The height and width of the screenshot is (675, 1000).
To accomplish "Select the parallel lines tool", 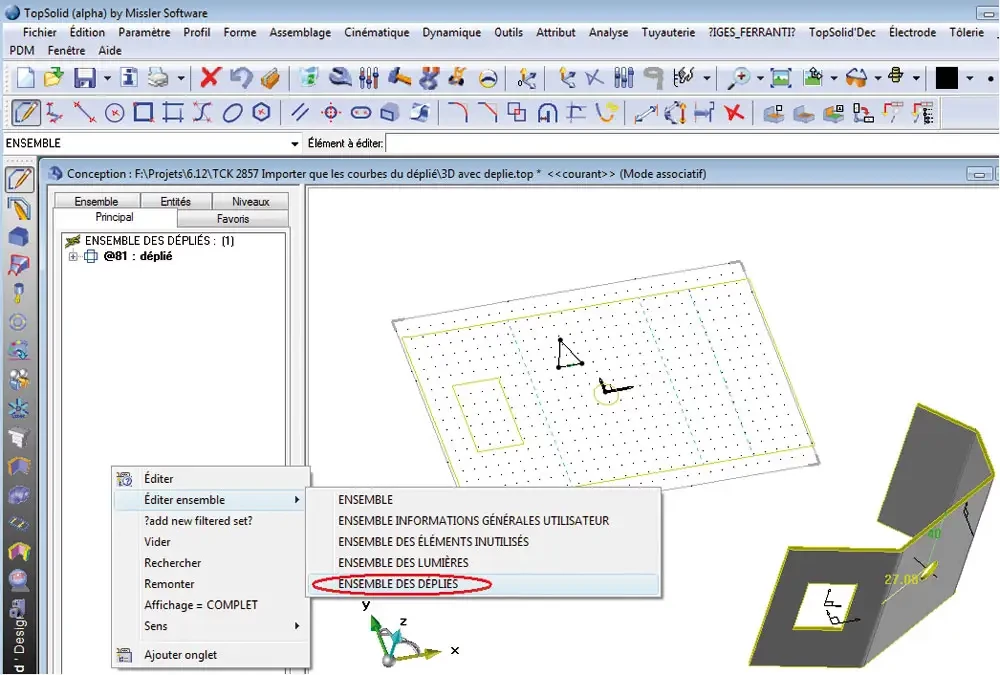I will (300, 113).
